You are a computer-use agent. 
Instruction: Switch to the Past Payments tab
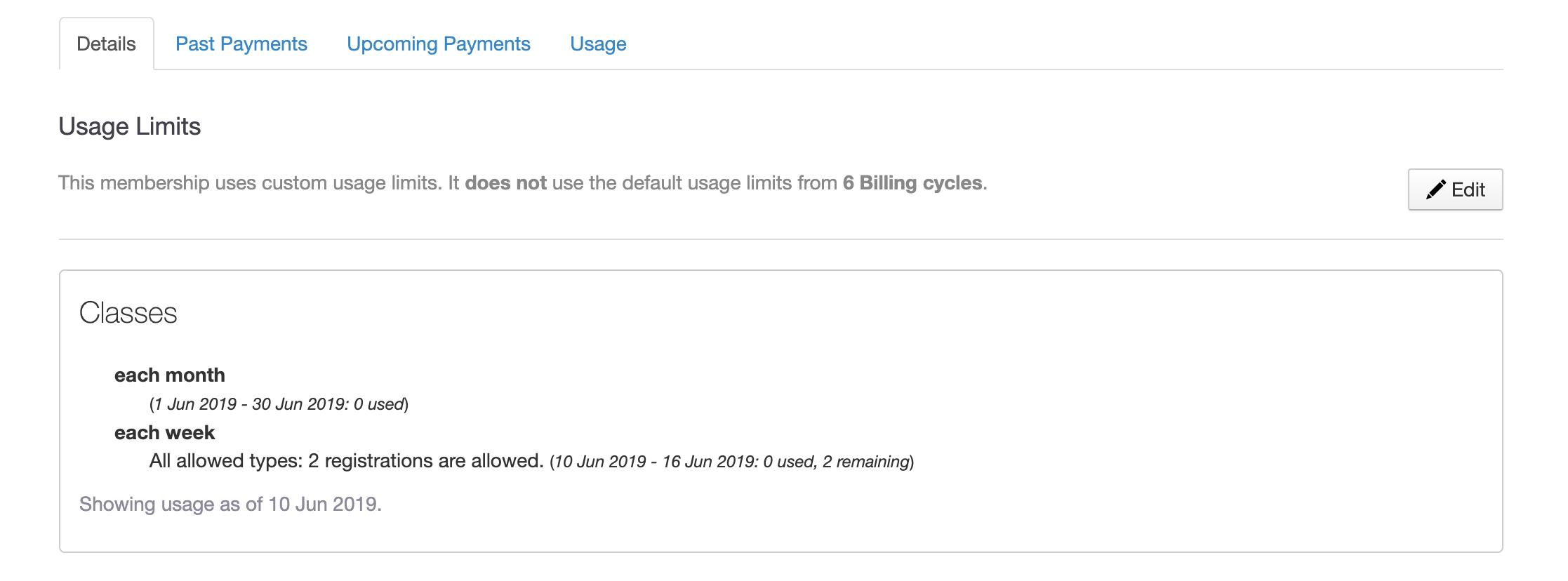click(241, 44)
